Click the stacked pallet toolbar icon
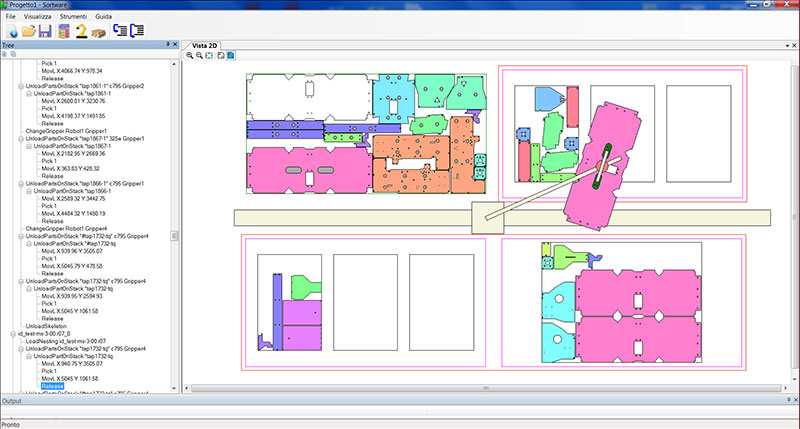Viewport: 800px width, 429px height. tap(98, 32)
